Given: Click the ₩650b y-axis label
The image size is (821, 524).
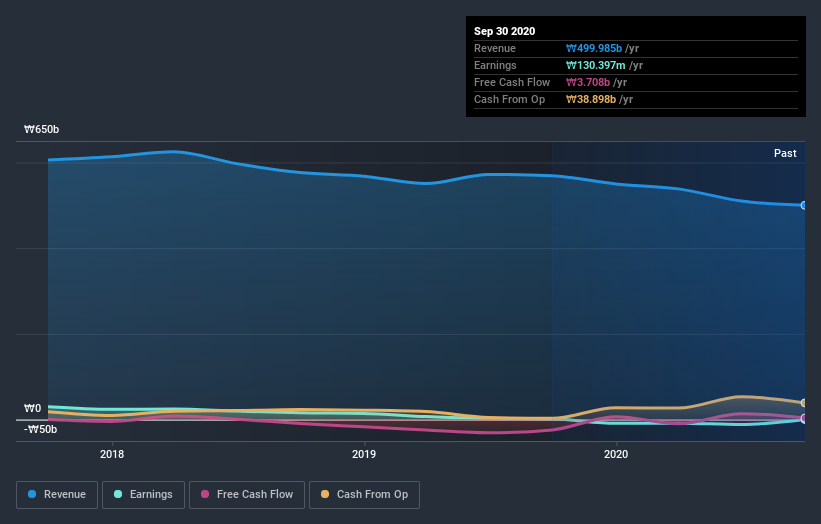Looking at the screenshot, I should point(41,129).
